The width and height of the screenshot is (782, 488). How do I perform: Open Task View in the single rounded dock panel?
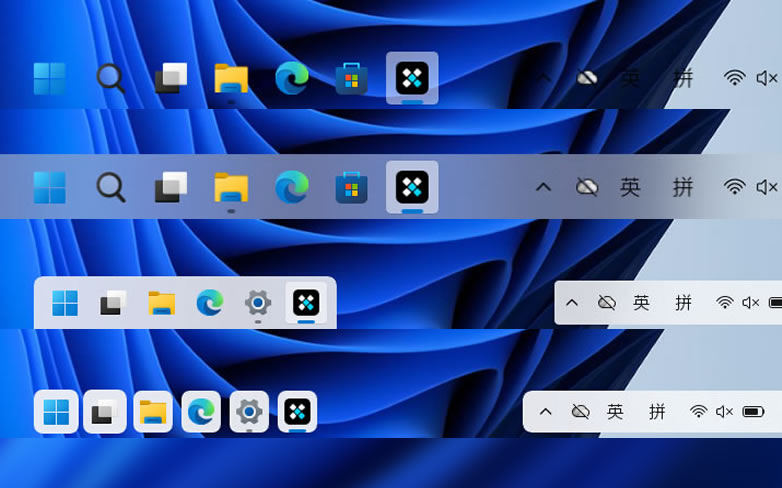pyautogui.click(x=113, y=302)
